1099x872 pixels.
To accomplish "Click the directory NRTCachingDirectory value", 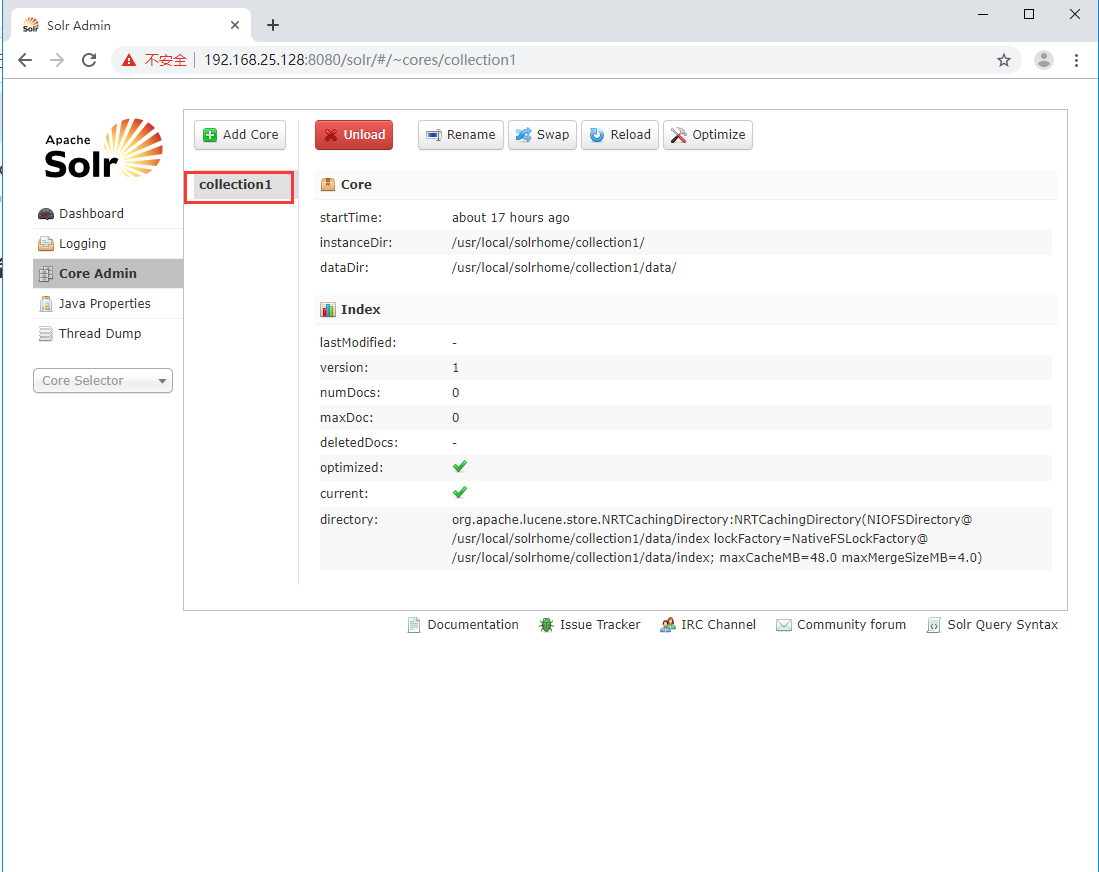I will tap(717, 538).
